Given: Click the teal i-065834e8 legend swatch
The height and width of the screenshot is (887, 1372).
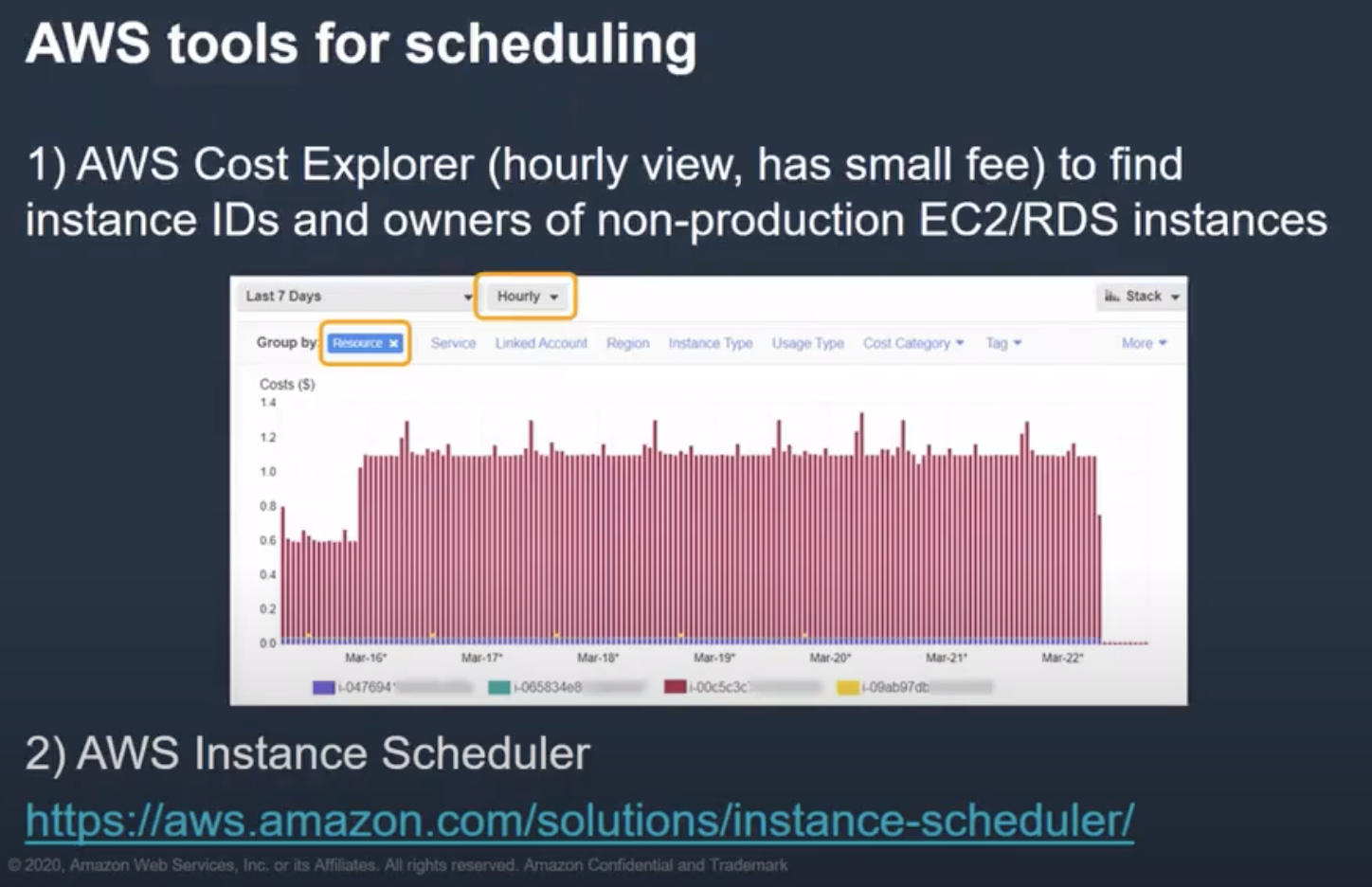Looking at the screenshot, I should coord(498,687).
